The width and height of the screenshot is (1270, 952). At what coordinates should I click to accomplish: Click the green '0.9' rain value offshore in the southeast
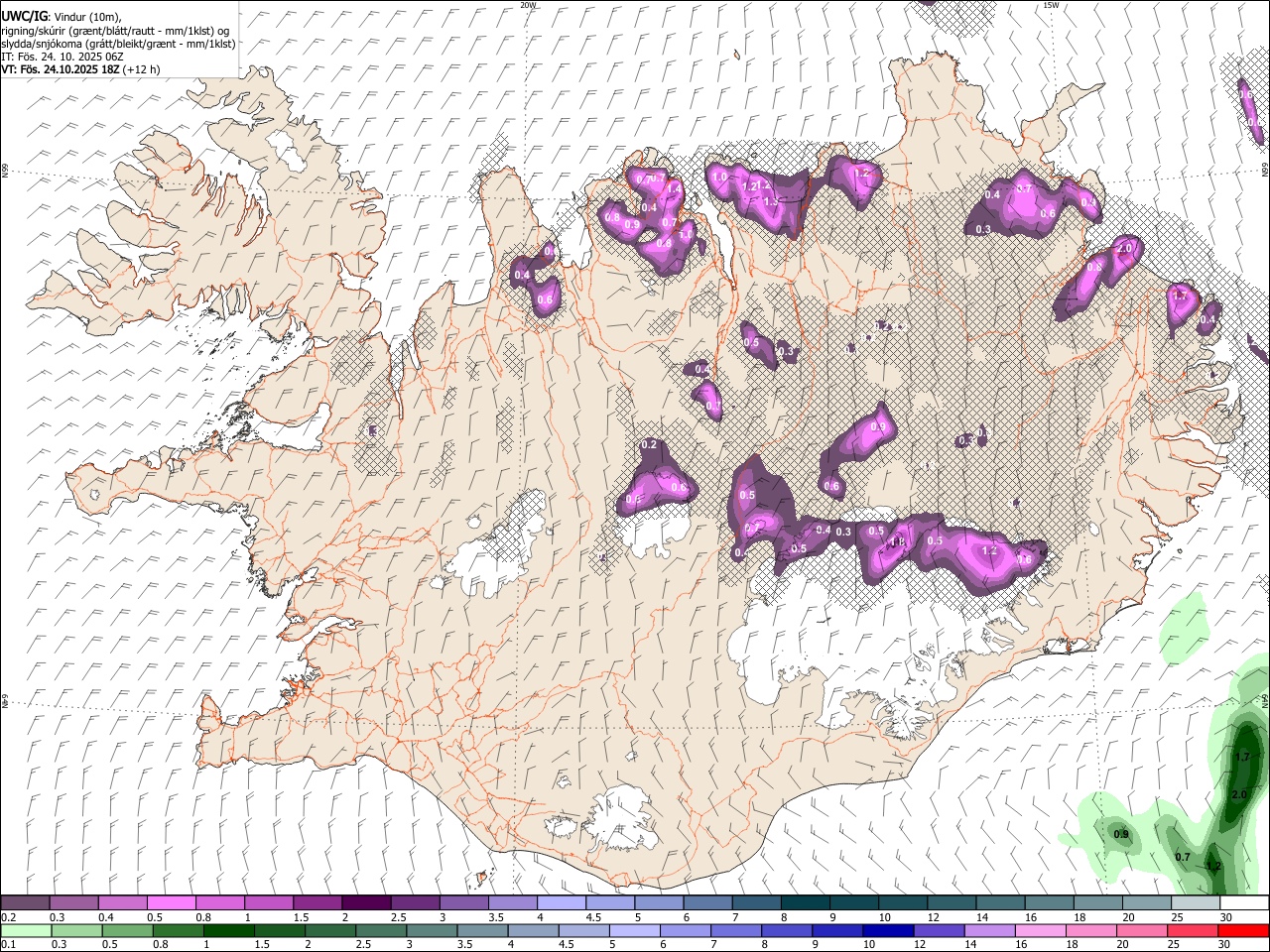[1121, 834]
